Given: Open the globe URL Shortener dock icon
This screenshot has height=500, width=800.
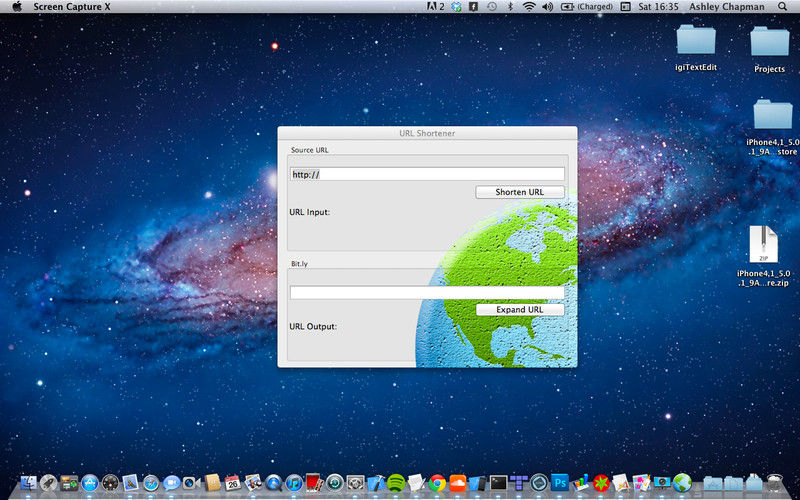Looking at the screenshot, I should tap(682, 483).
